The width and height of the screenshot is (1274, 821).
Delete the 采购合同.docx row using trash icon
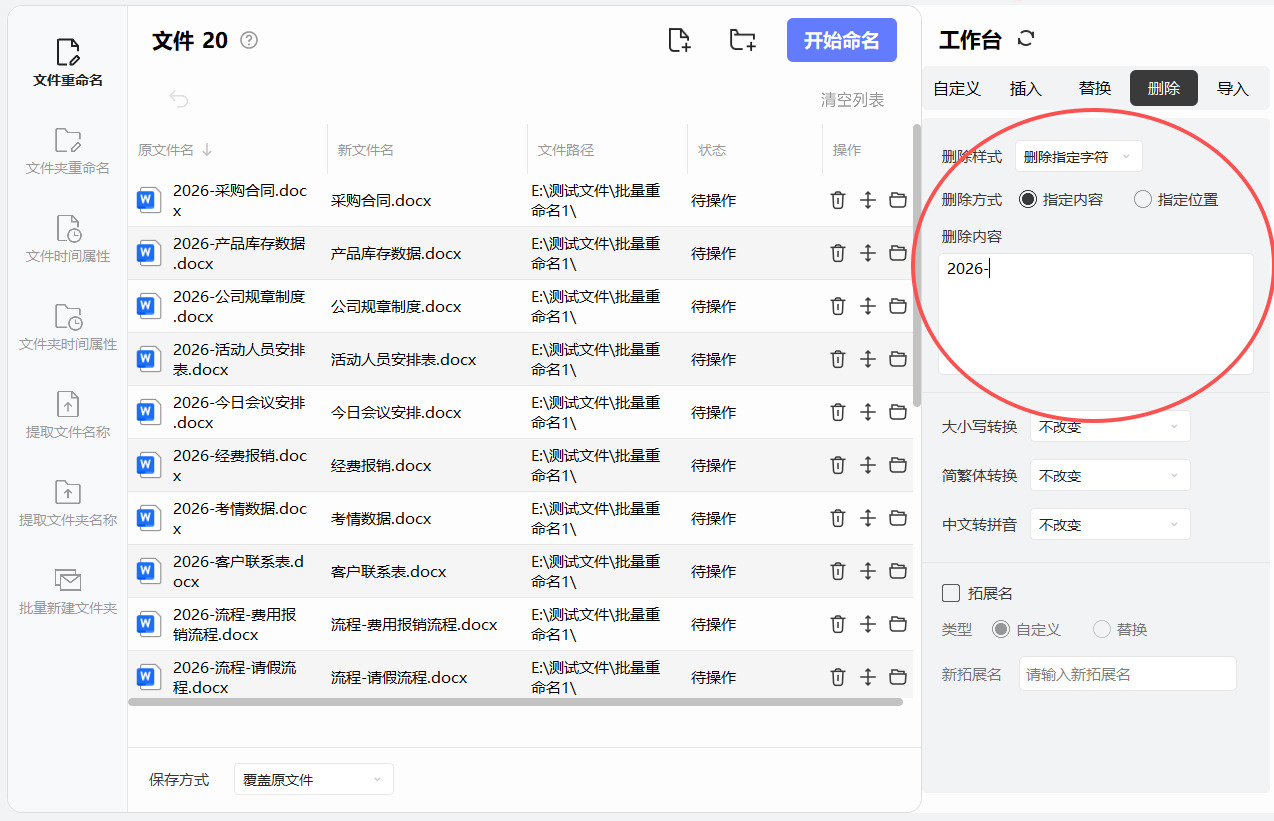tap(838, 200)
